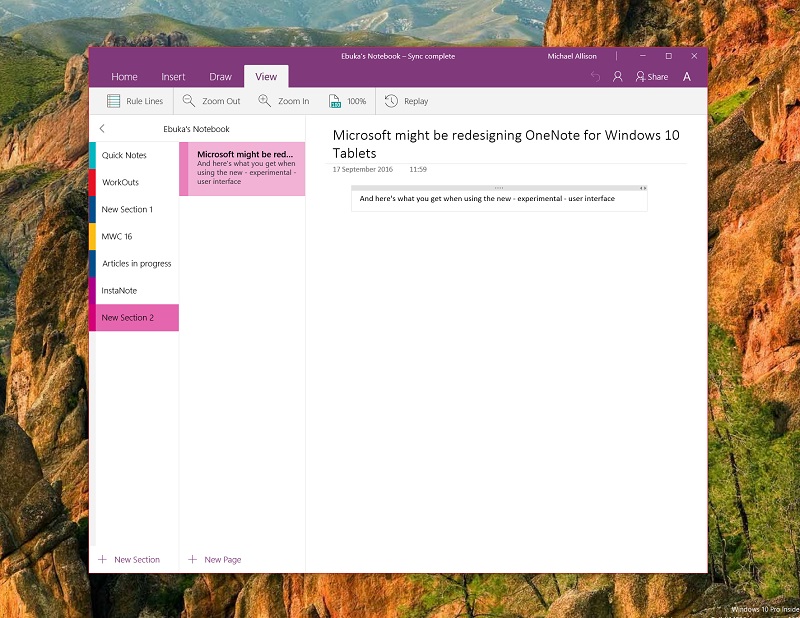The height and width of the screenshot is (618, 800).
Task: Toggle Rule Lines on the page
Action: [135, 101]
